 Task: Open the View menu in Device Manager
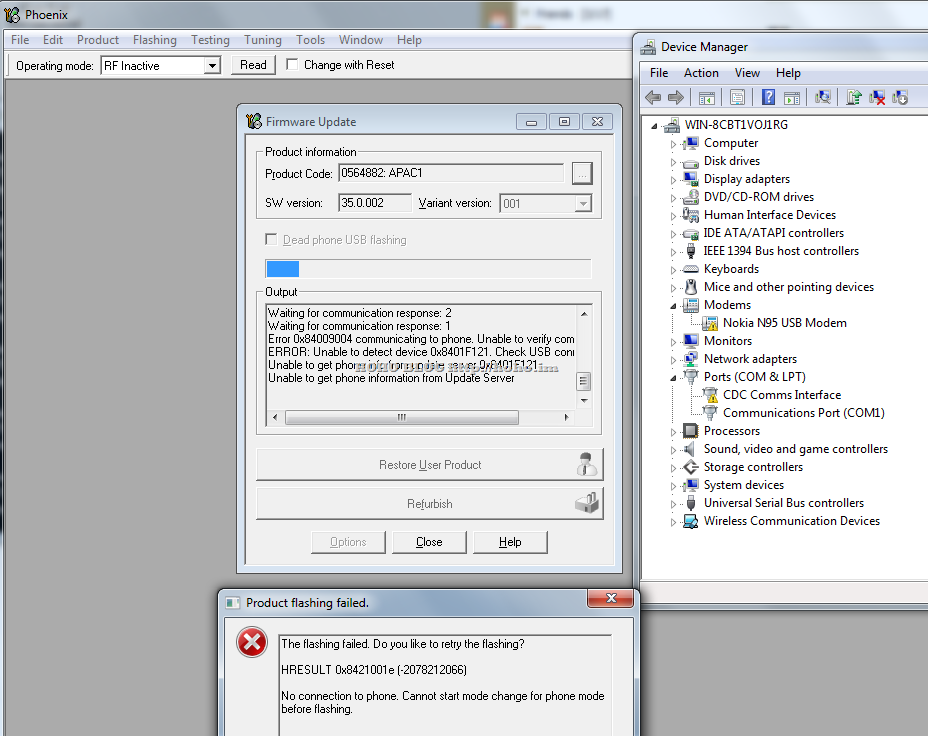[x=747, y=73]
